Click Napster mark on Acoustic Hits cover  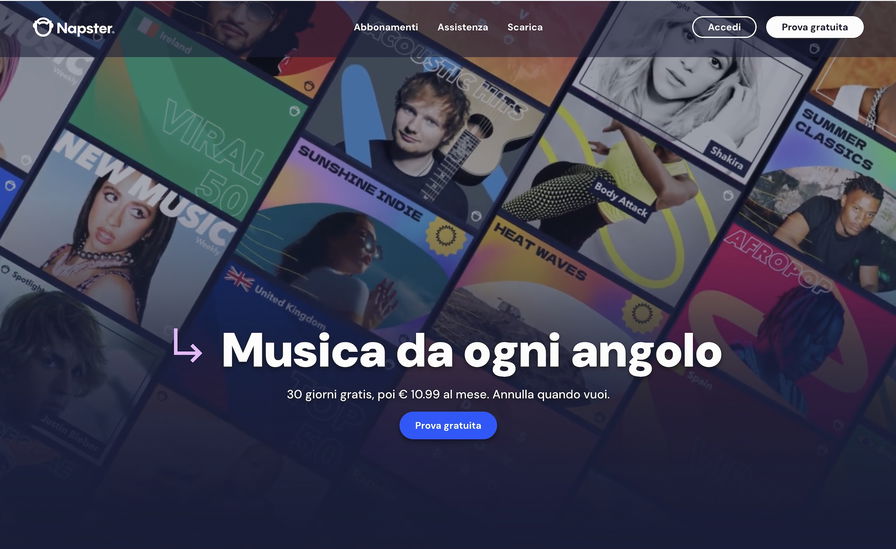[x=475, y=217]
